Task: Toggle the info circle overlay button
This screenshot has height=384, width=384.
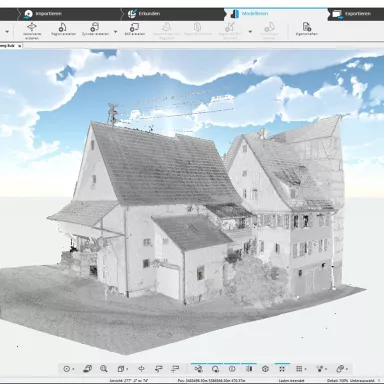Action: click(x=232, y=369)
